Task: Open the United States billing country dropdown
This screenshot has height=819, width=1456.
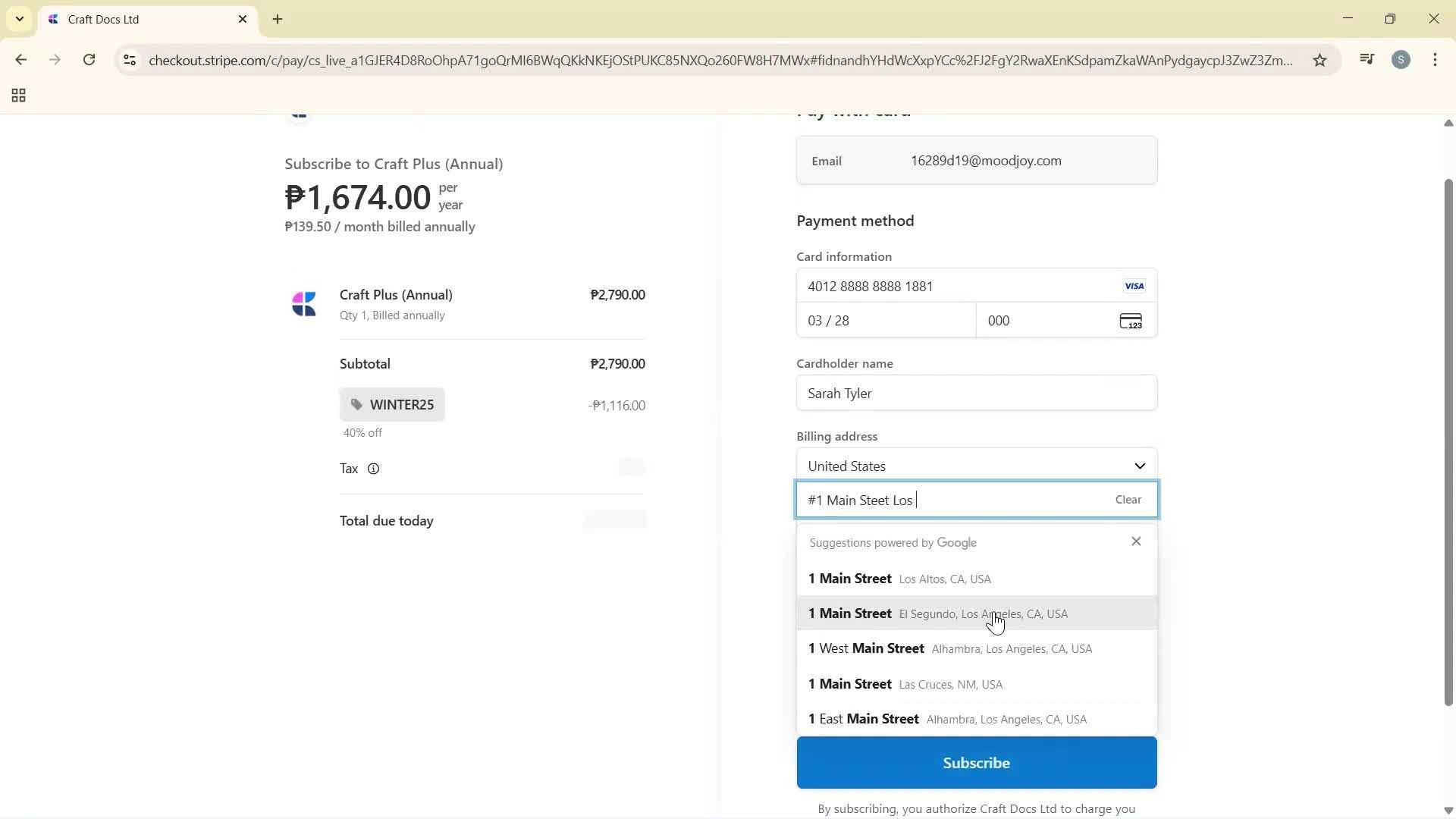Action: tap(976, 465)
